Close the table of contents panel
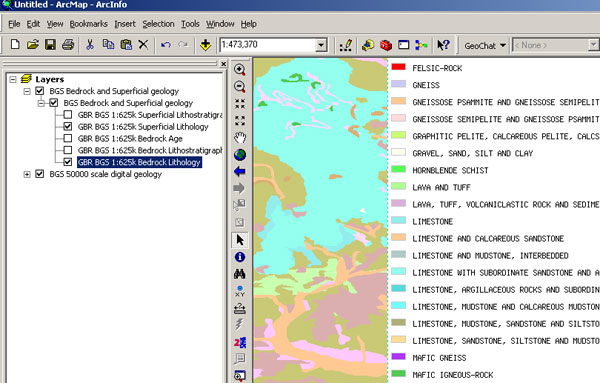The height and width of the screenshot is (383, 600). click(x=223, y=64)
